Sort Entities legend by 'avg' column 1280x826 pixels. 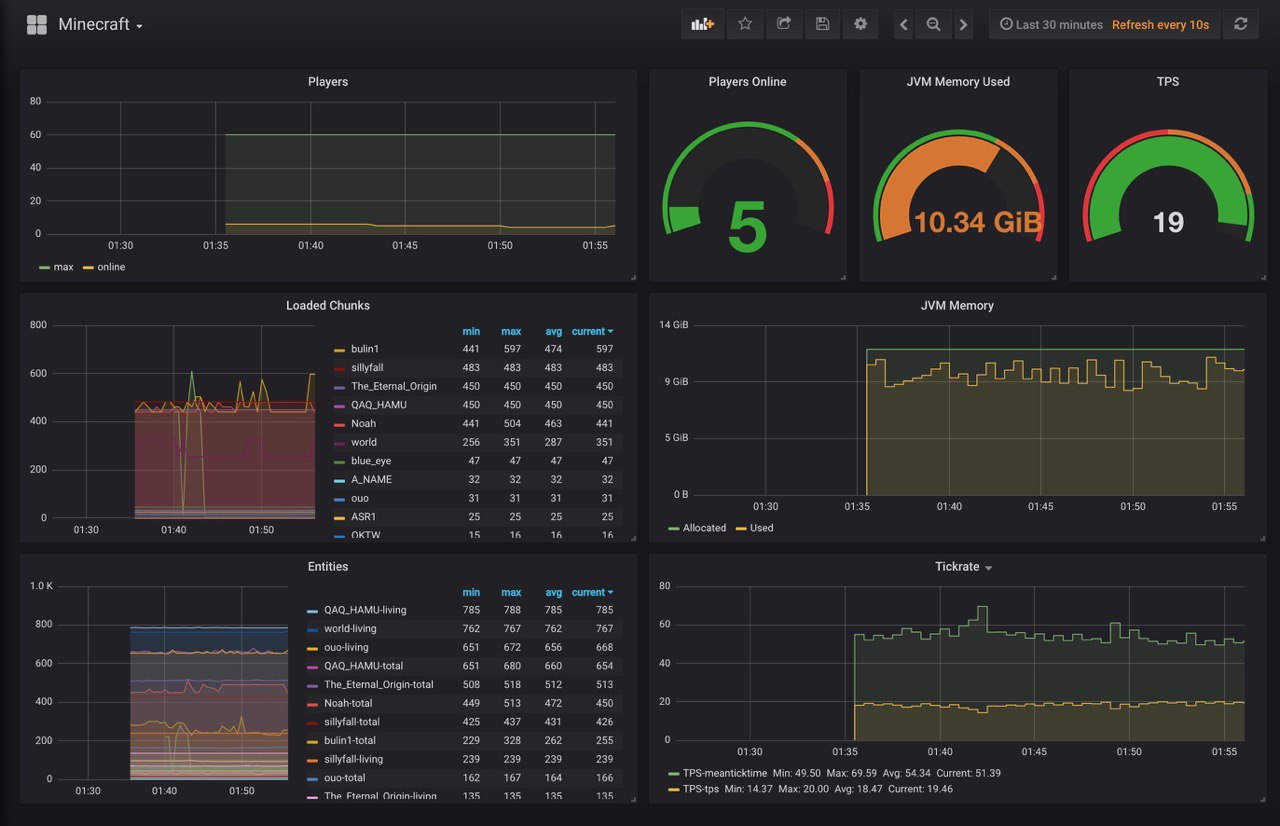click(554, 592)
